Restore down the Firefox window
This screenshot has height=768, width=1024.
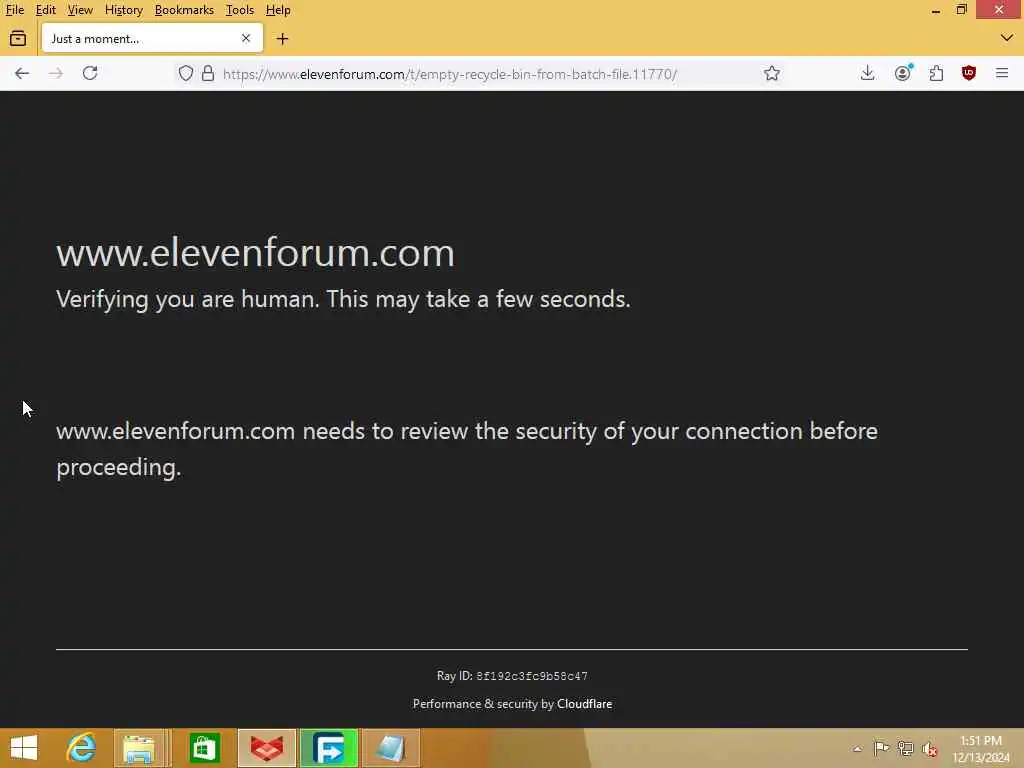(x=961, y=10)
